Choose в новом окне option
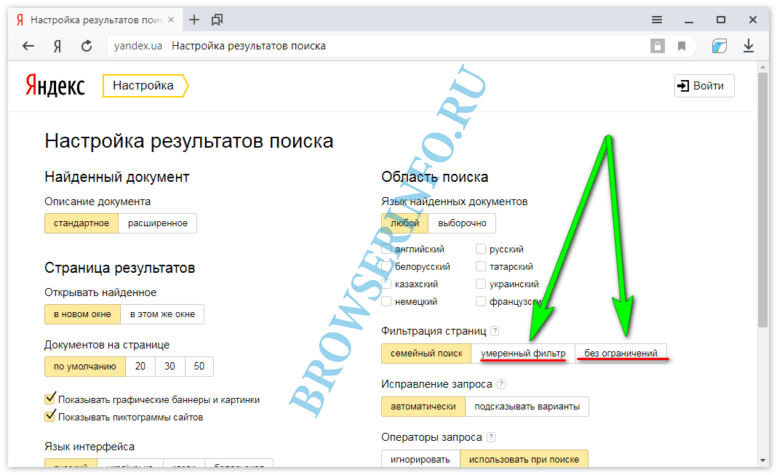777x475 pixels. point(82,314)
